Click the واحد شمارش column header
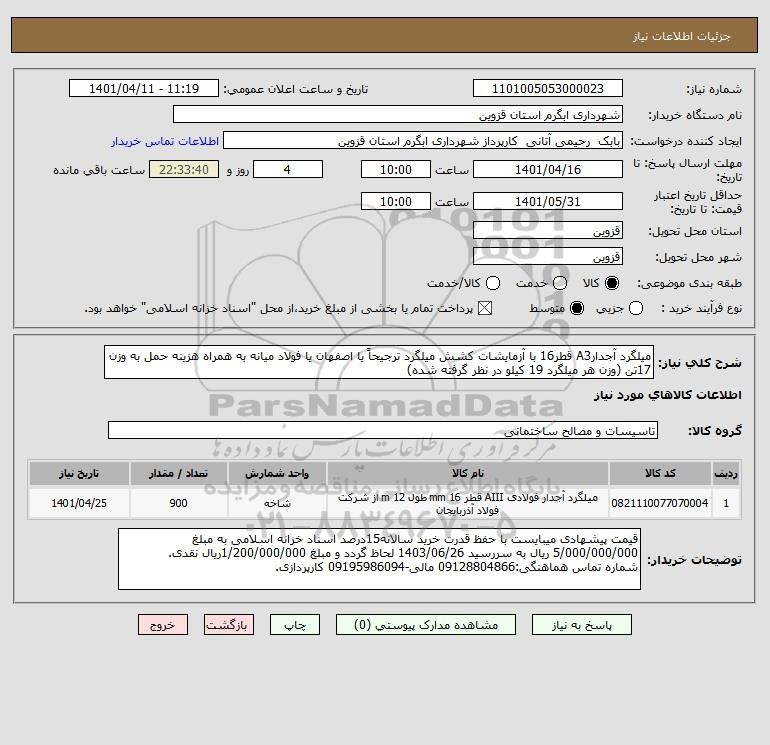Screen dimensions: 770x745 coord(277,473)
